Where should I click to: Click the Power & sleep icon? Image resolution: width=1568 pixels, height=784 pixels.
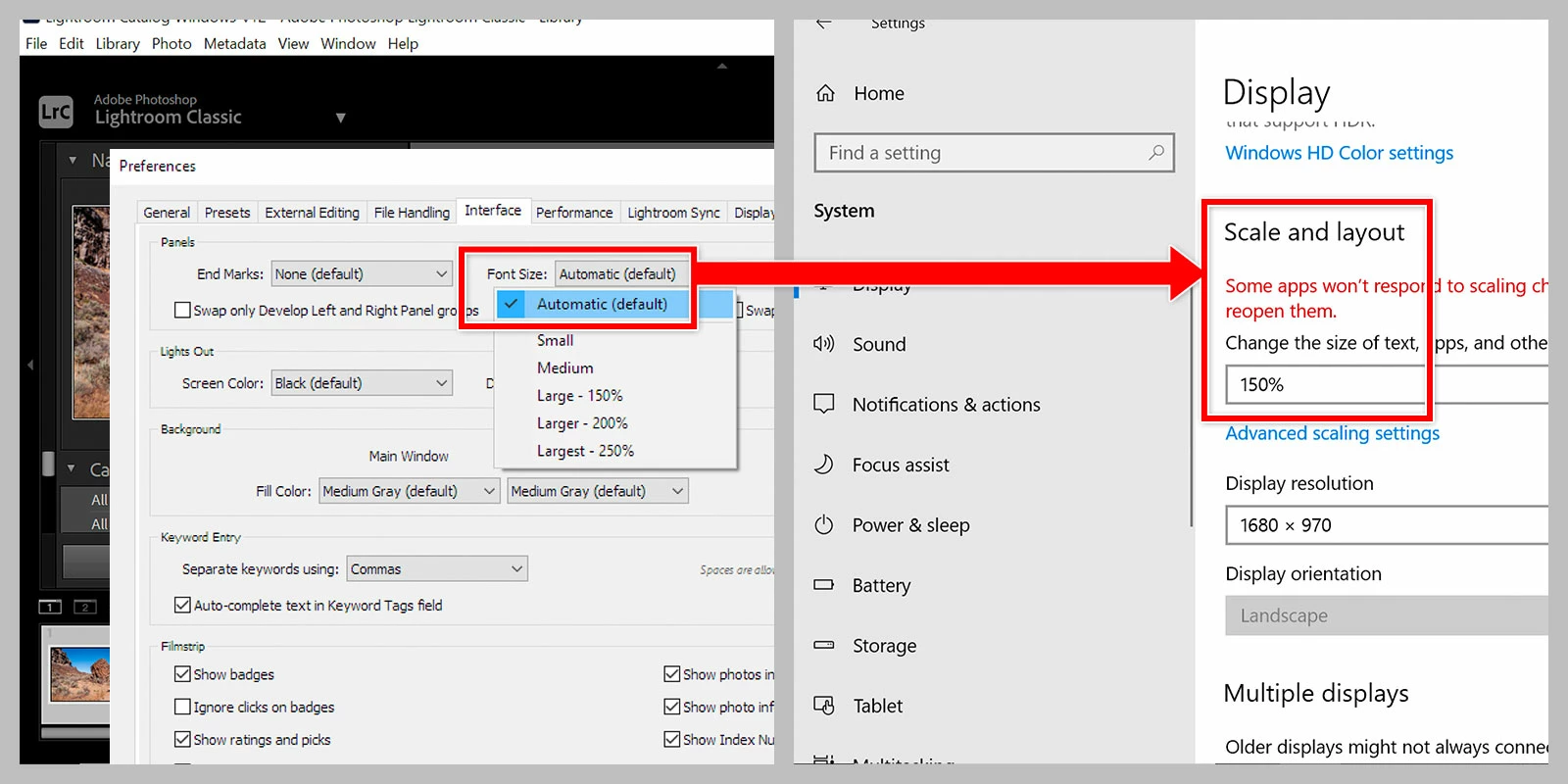[824, 524]
